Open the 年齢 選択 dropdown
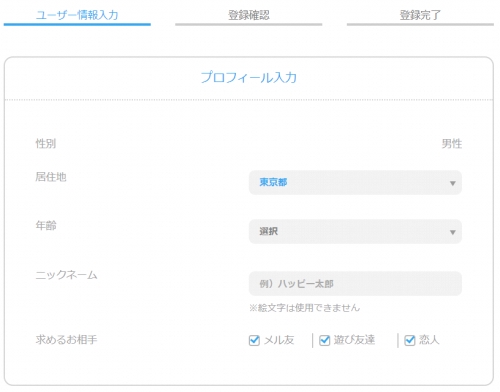 [355, 232]
